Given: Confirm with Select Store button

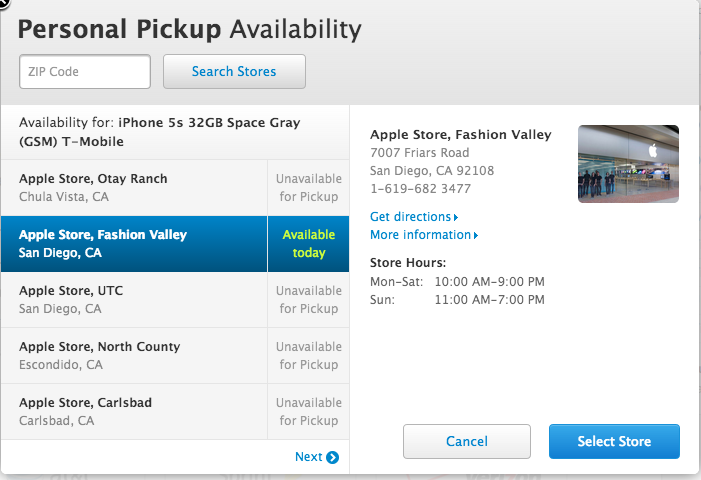Looking at the screenshot, I should click(614, 441).
